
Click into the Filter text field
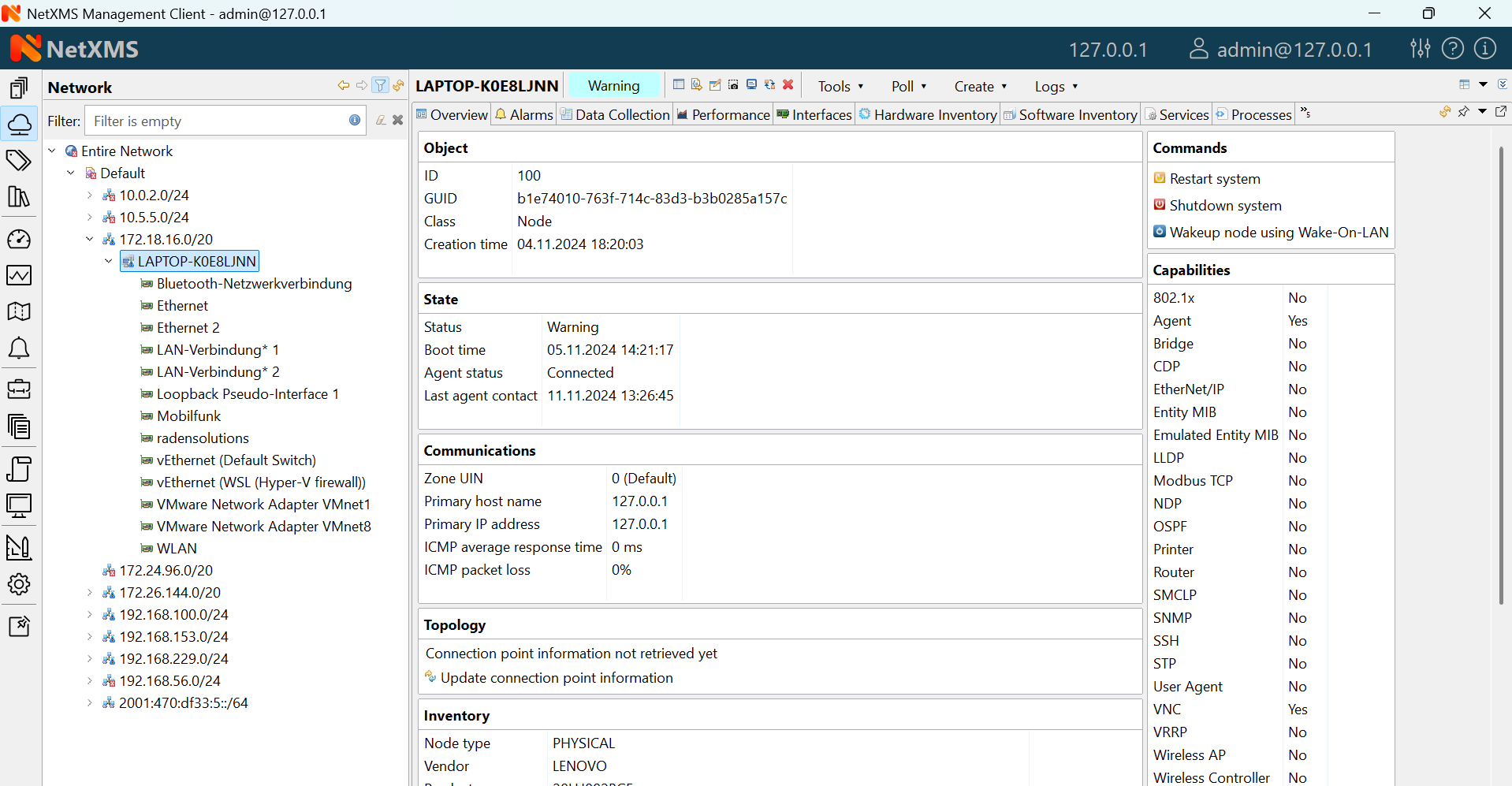217,121
